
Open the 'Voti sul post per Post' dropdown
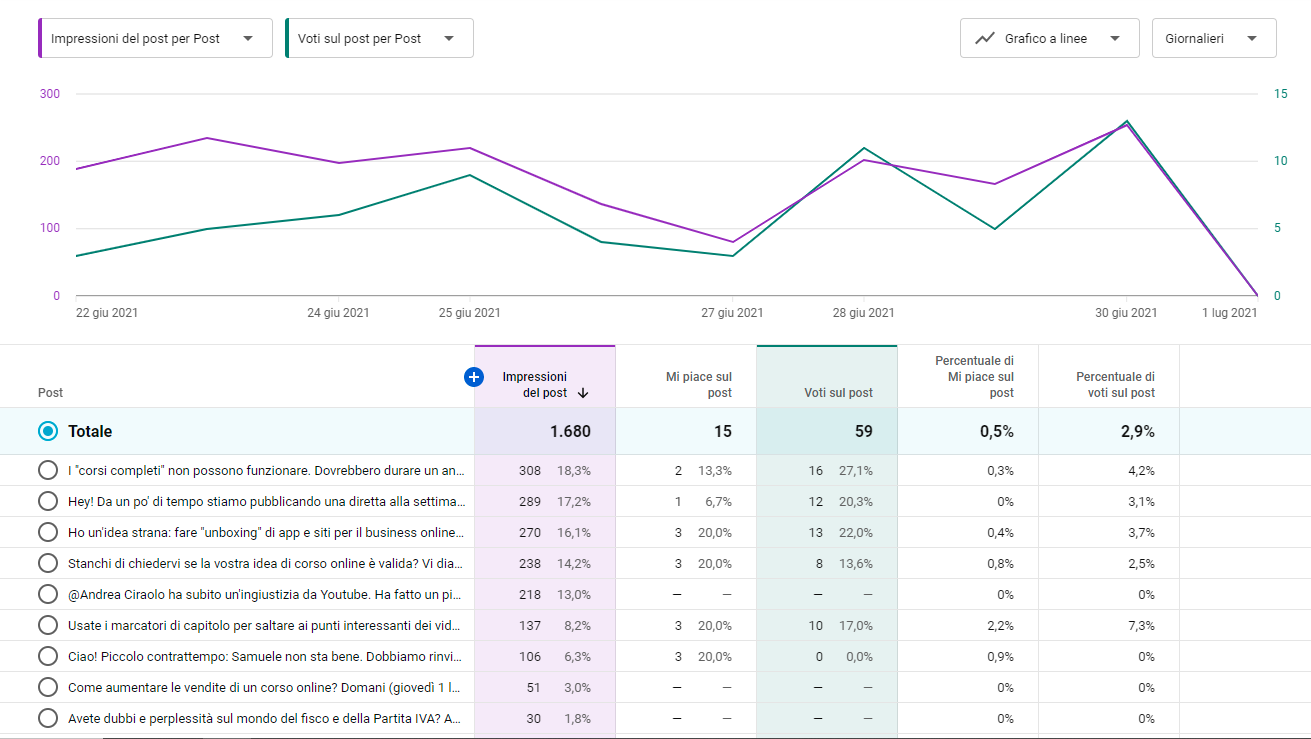click(x=379, y=38)
